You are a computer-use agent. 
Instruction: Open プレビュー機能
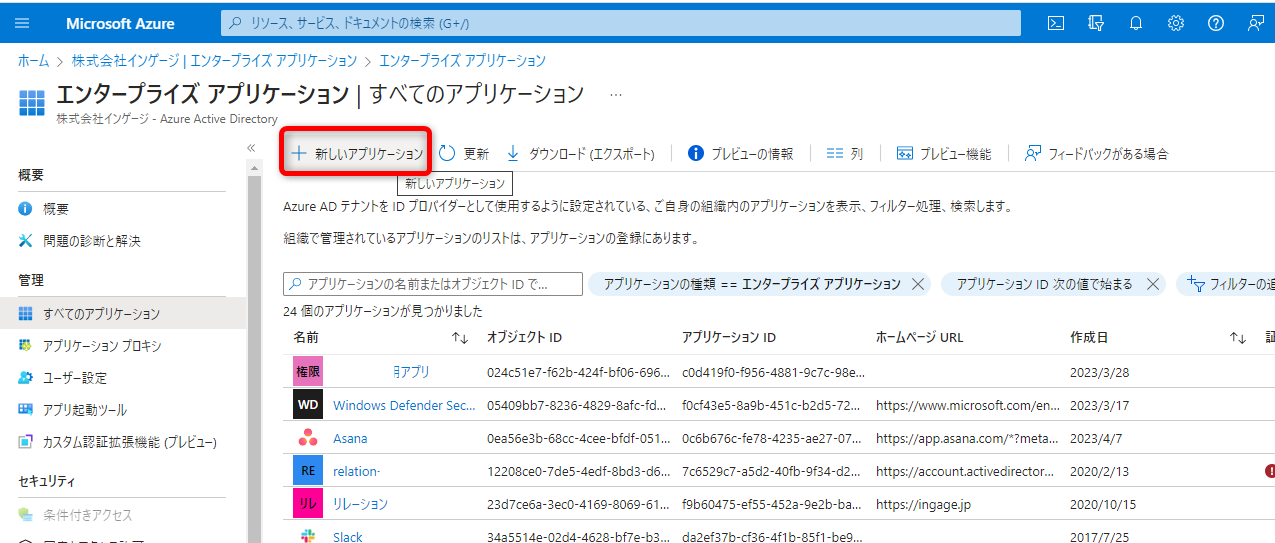click(x=944, y=154)
